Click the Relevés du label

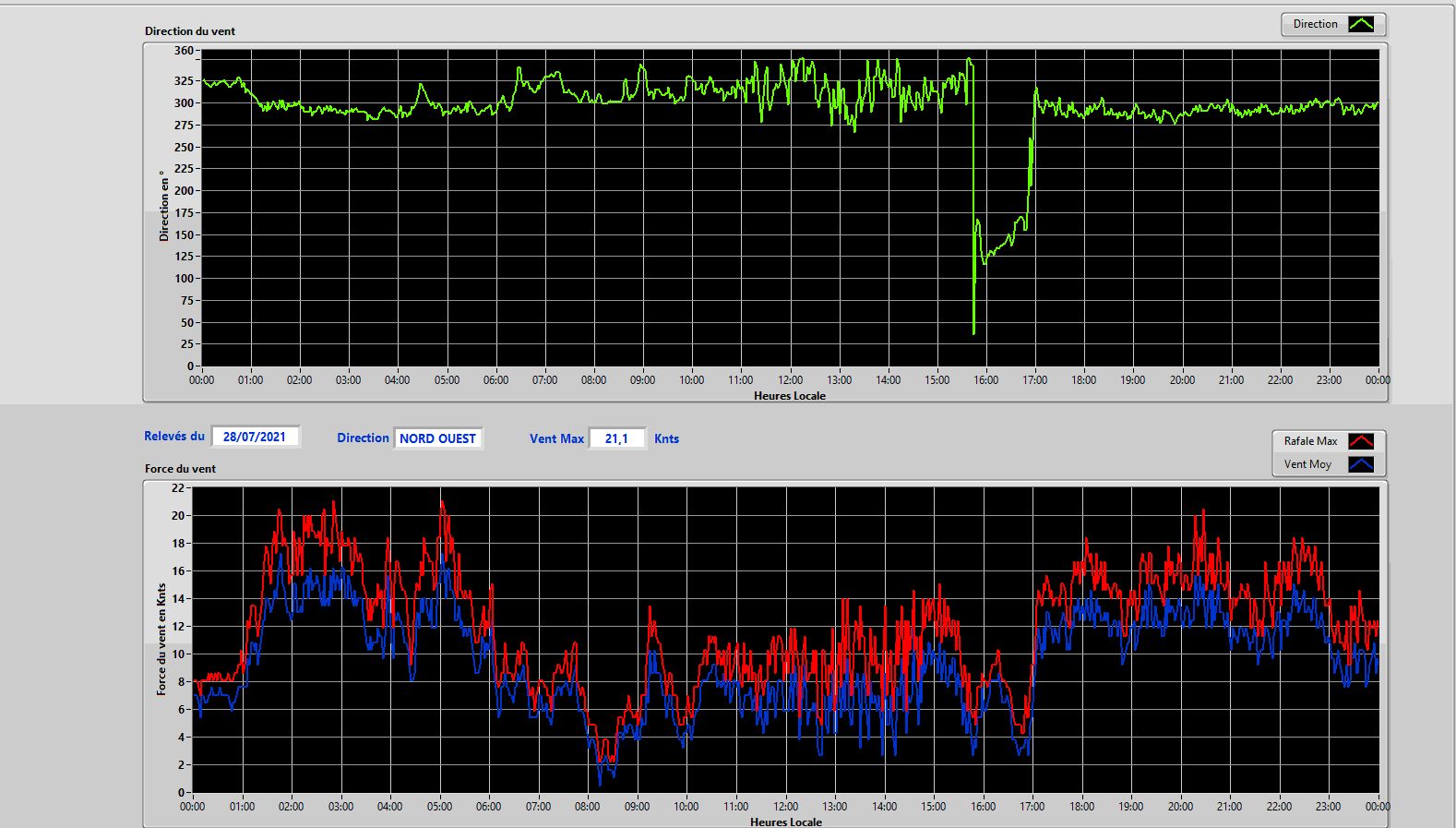pyautogui.click(x=174, y=436)
